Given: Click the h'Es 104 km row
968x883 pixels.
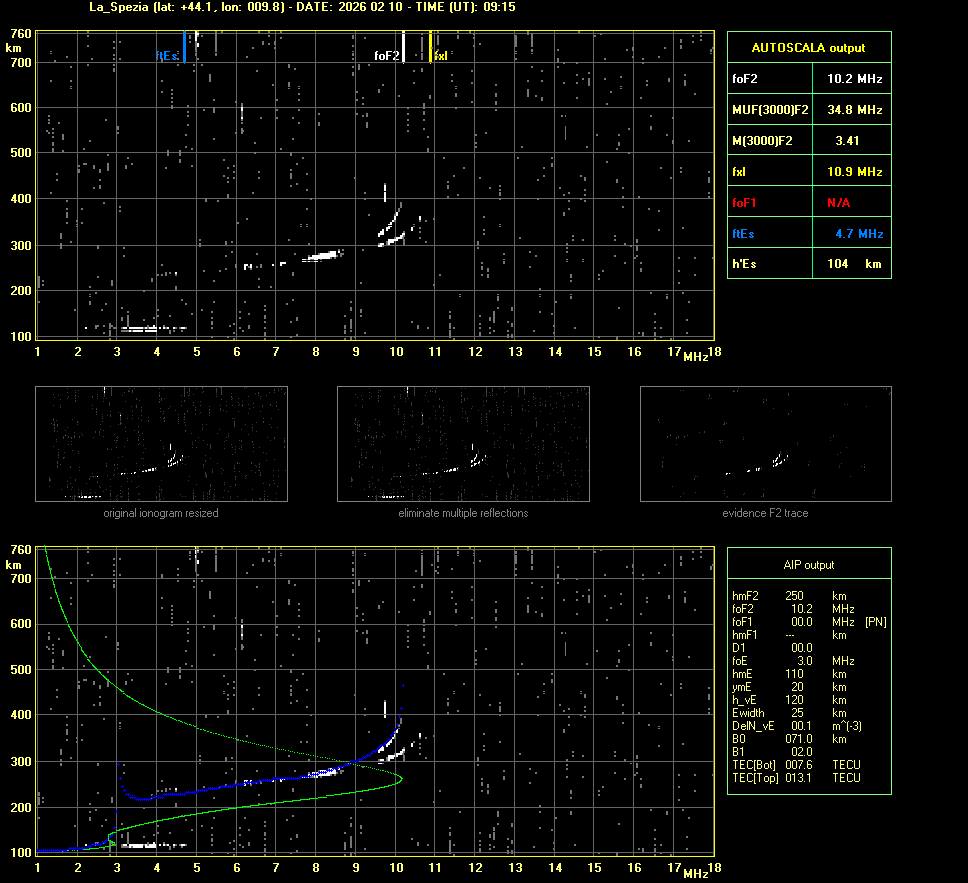Looking at the screenshot, I should coord(808,263).
